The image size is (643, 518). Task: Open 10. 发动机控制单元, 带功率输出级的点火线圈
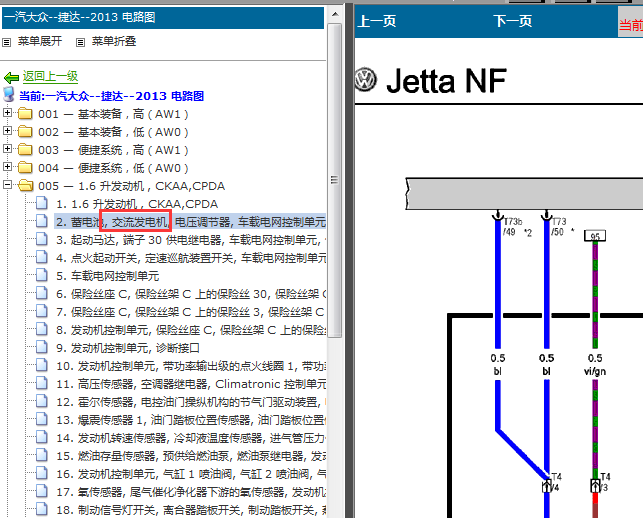coord(191,366)
